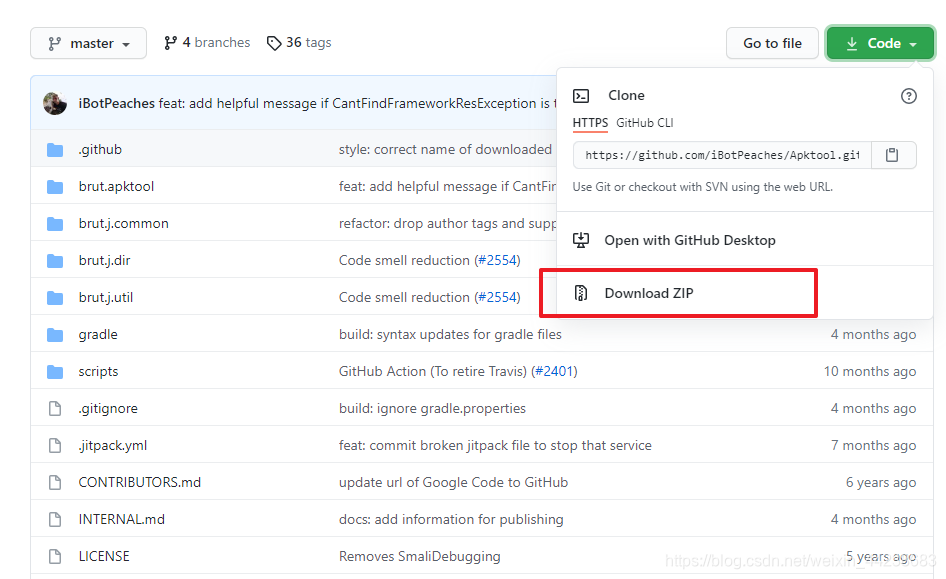Open the 36 tags link
This screenshot has width=946, height=579.
299,43
